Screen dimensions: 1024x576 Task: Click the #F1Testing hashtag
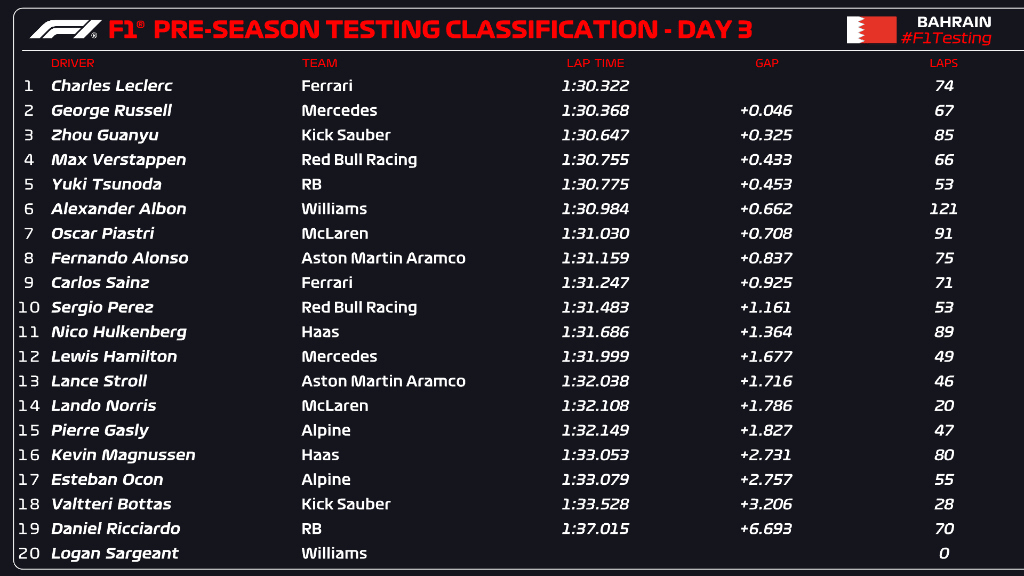945,39
